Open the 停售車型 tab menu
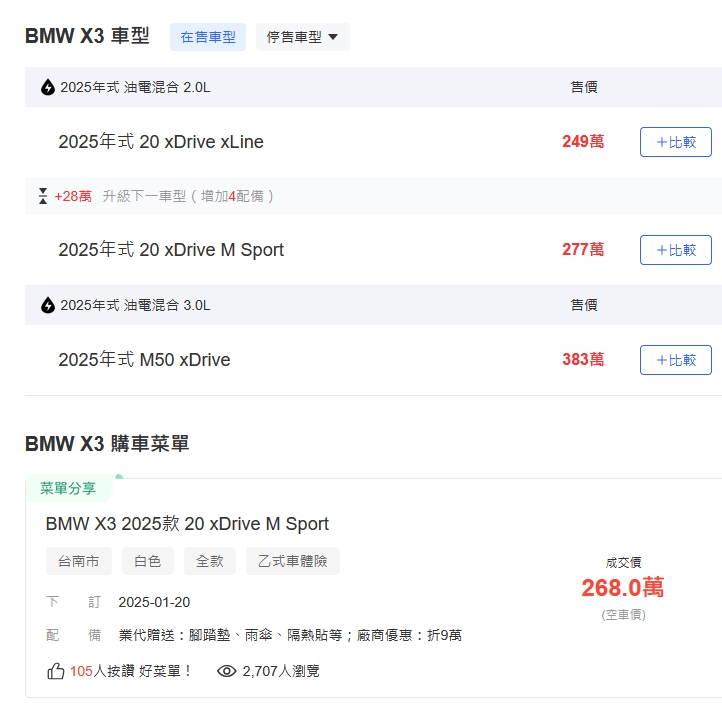The height and width of the screenshot is (715, 722). pyautogui.click(x=303, y=37)
